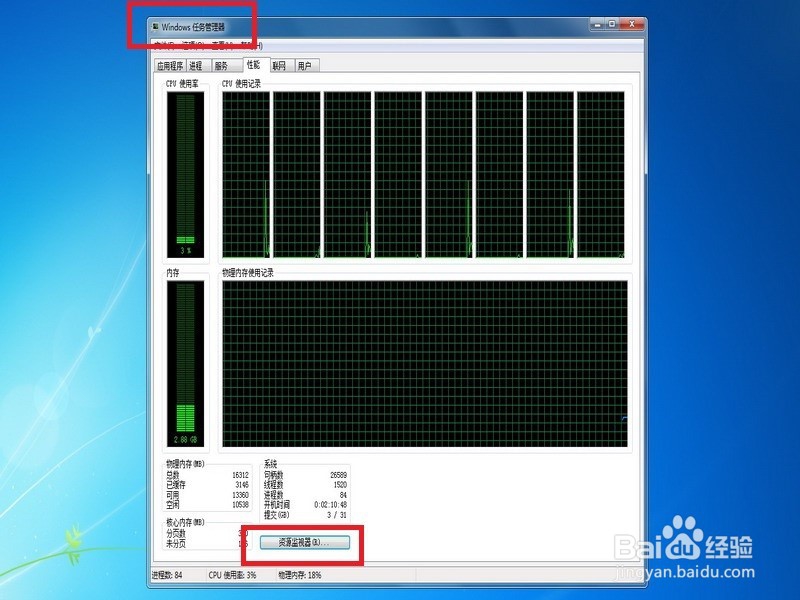Viewport: 800px width, 600px height.
Task: Click the 核心内存(MB) group heading
Action: pyautogui.click(x=185, y=522)
